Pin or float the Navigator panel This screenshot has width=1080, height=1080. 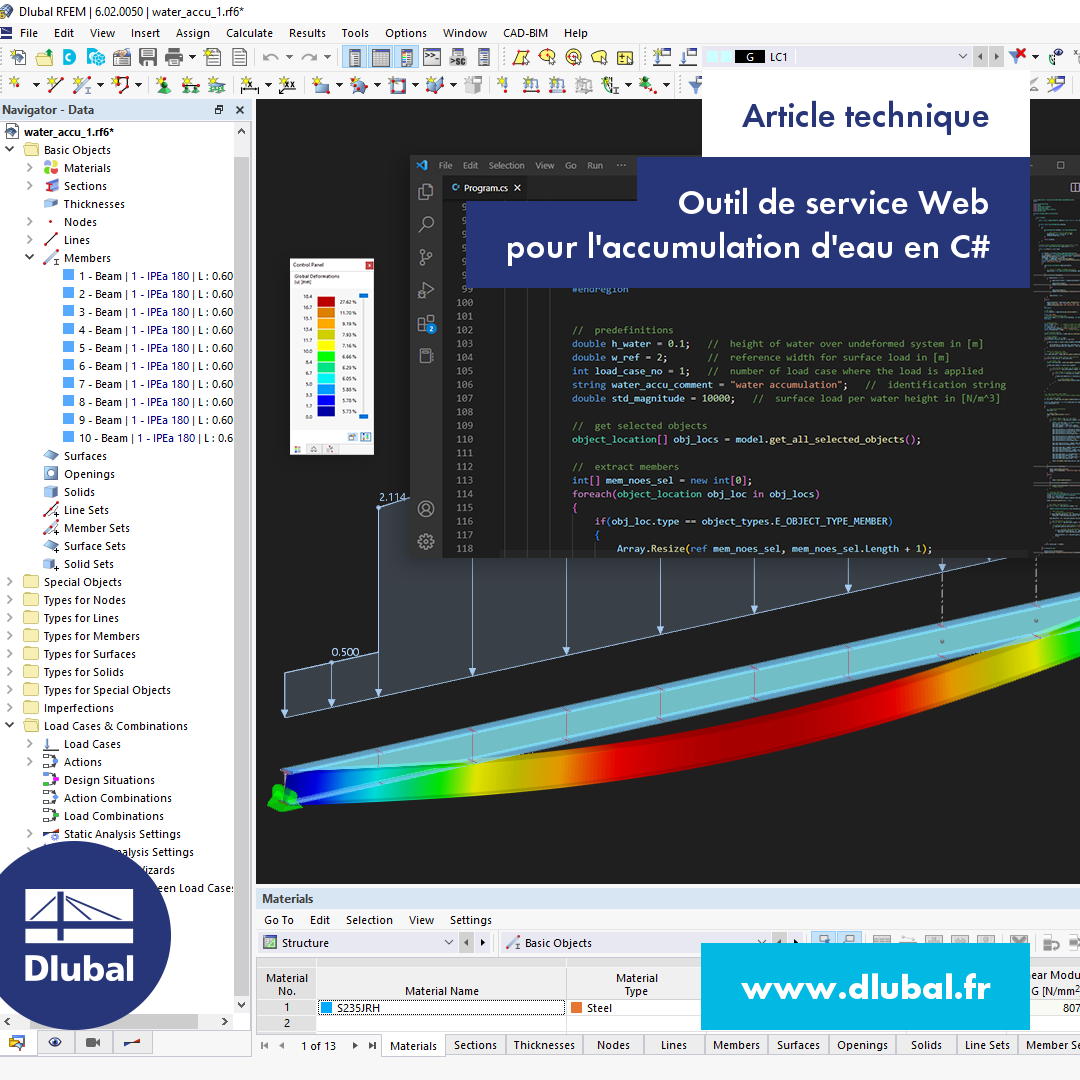click(x=219, y=110)
